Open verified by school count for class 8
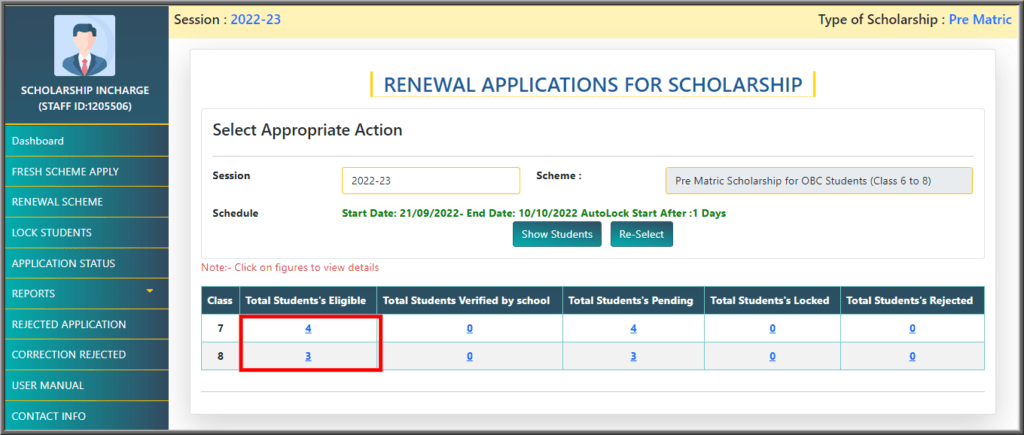Image resolution: width=1024 pixels, height=435 pixels. [x=470, y=356]
